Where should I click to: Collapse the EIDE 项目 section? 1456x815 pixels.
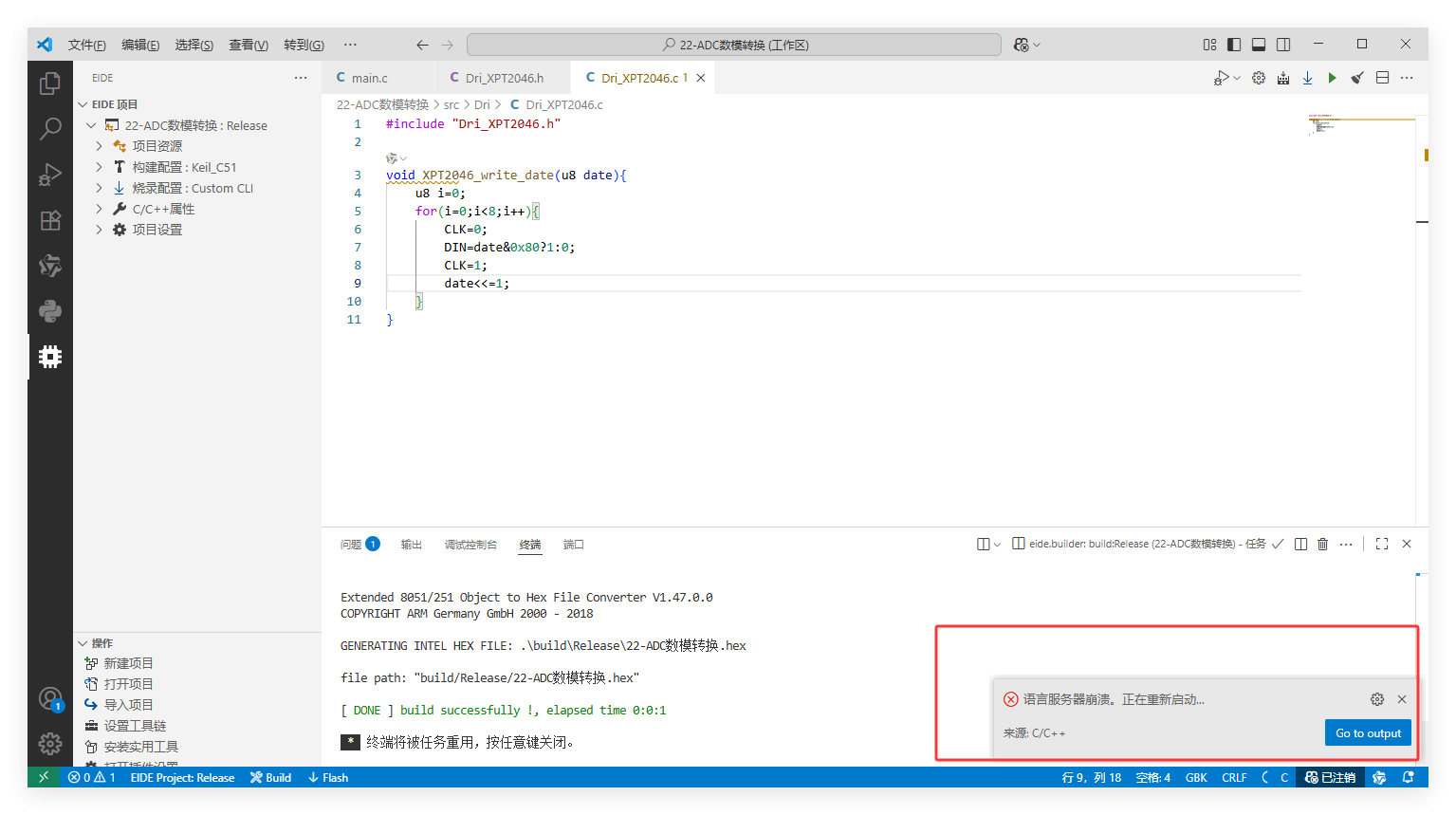83,104
